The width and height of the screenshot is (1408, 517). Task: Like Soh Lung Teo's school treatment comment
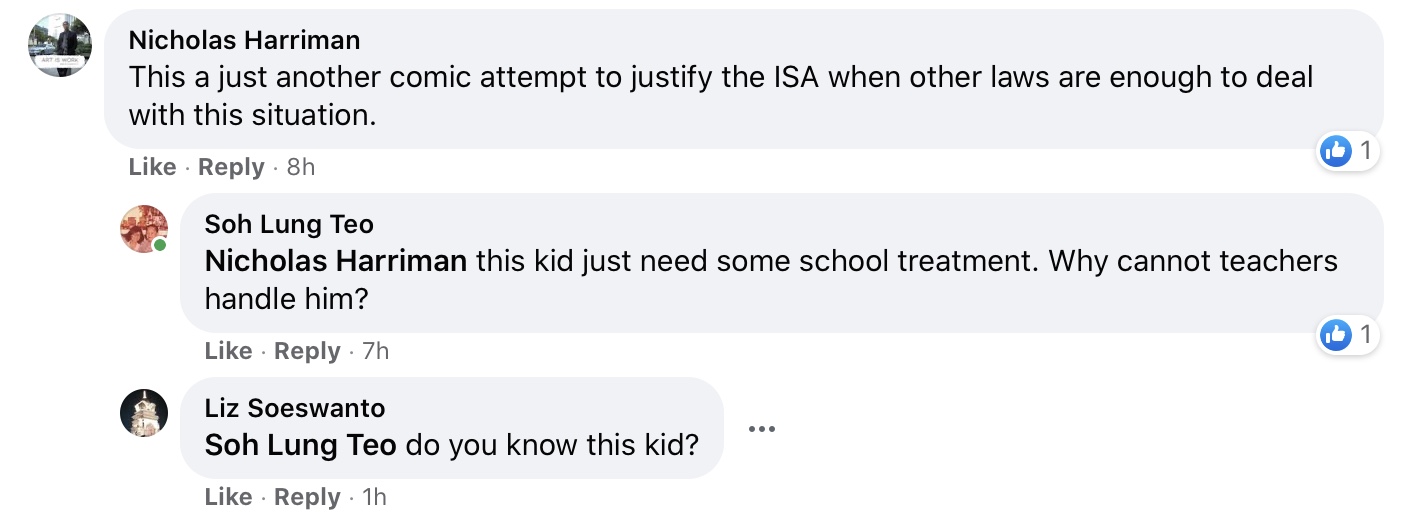point(228,351)
